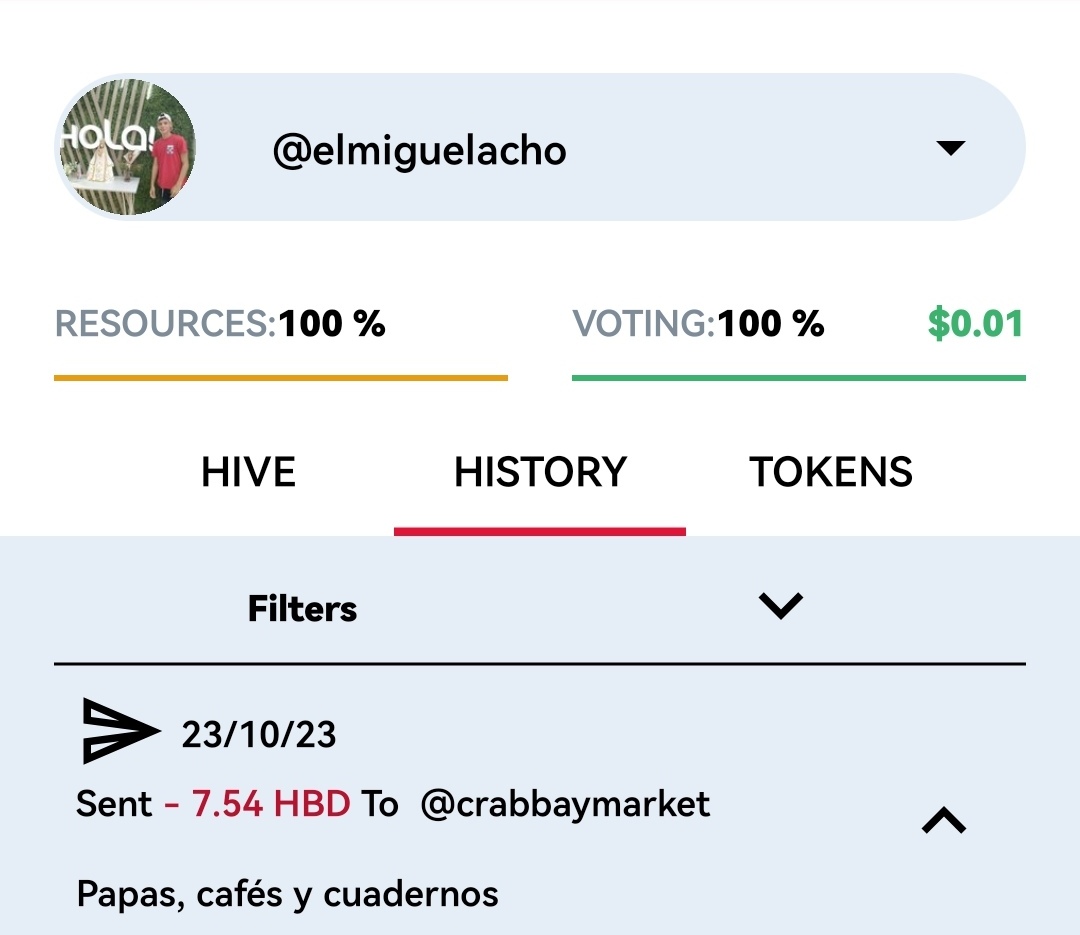Expand the Filters chevron
Image resolution: width=1080 pixels, height=935 pixels.
coord(780,606)
